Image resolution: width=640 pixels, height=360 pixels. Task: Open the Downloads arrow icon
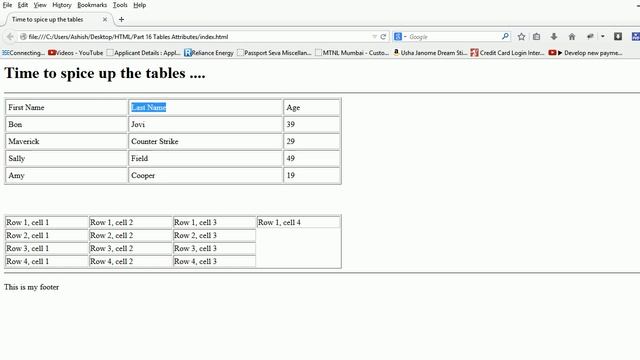[554, 37]
